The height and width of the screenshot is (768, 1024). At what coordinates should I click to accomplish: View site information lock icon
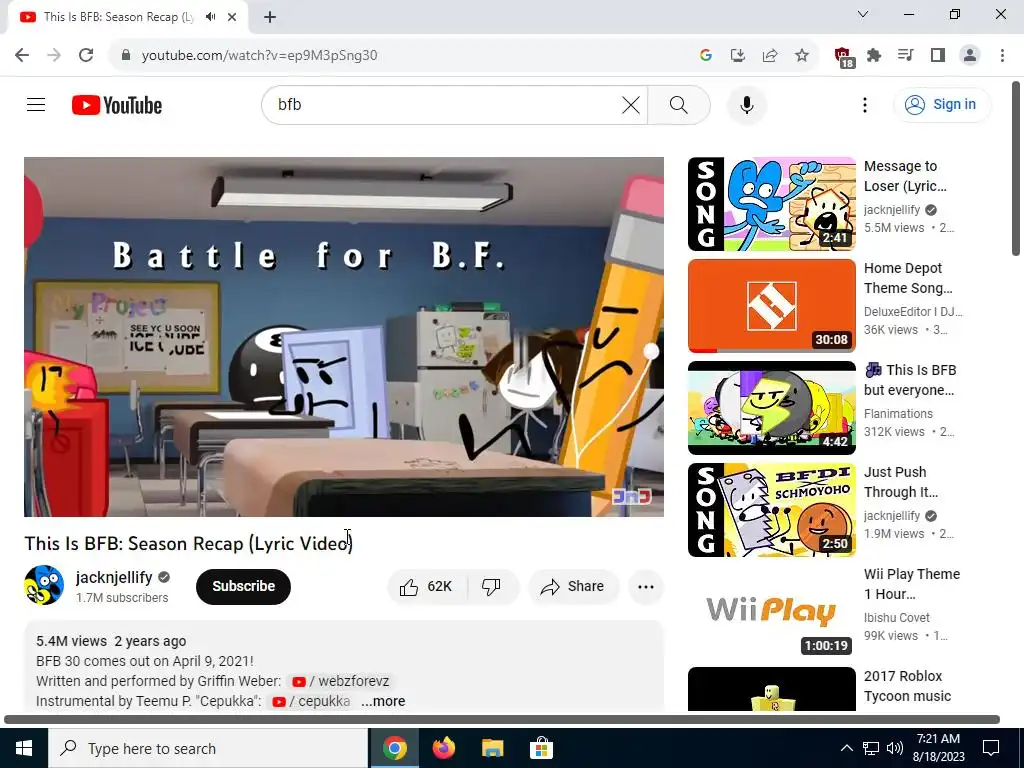126,55
